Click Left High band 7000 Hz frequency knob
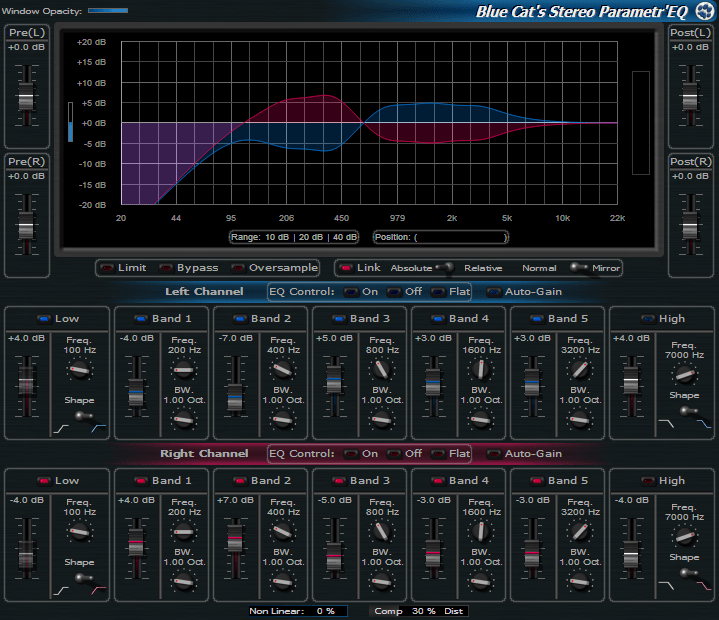This screenshot has height=620, width=719. pyautogui.click(x=685, y=375)
